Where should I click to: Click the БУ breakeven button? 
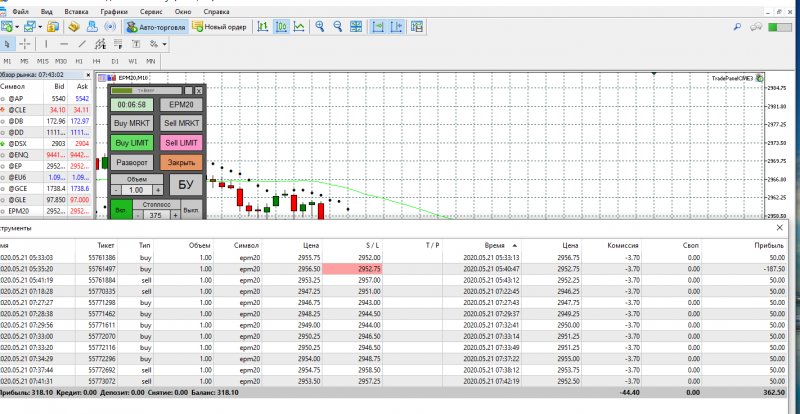[186, 184]
